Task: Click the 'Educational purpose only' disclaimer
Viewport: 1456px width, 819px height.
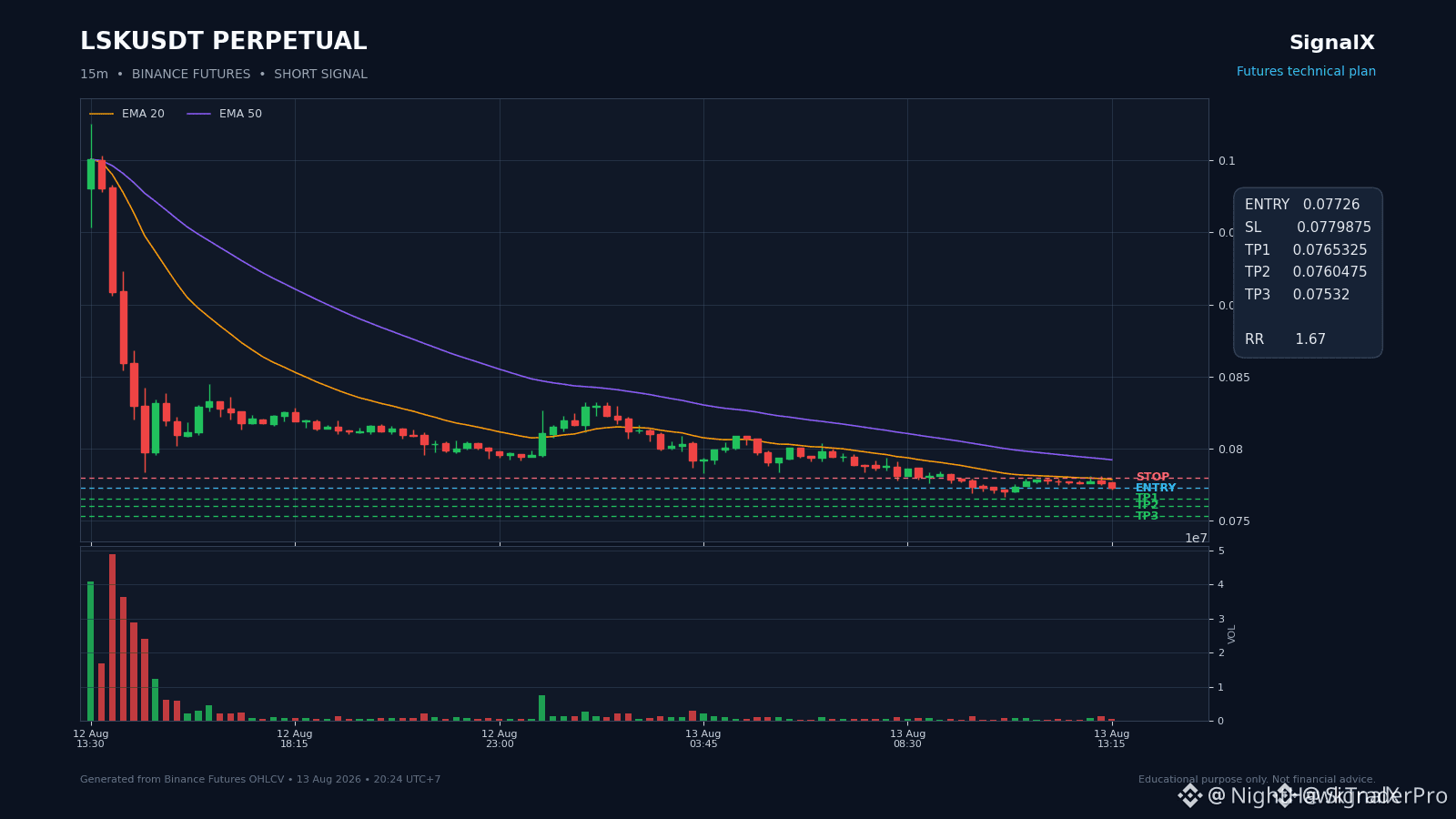Action: coord(1257,780)
